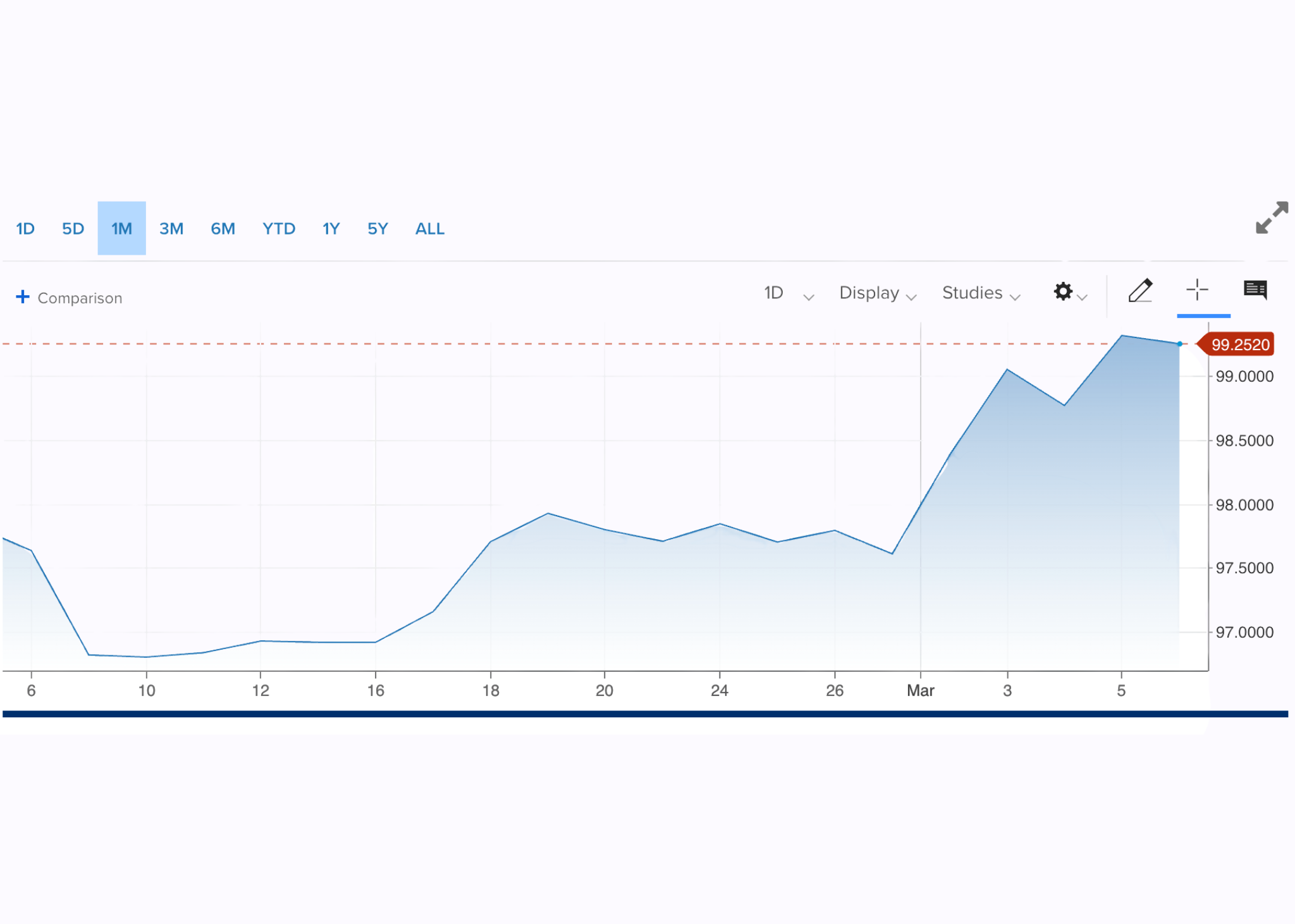The width and height of the screenshot is (1295, 924).
Task: Expand the Display dropdown
Action: pyautogui.click(x=877, y=293)
